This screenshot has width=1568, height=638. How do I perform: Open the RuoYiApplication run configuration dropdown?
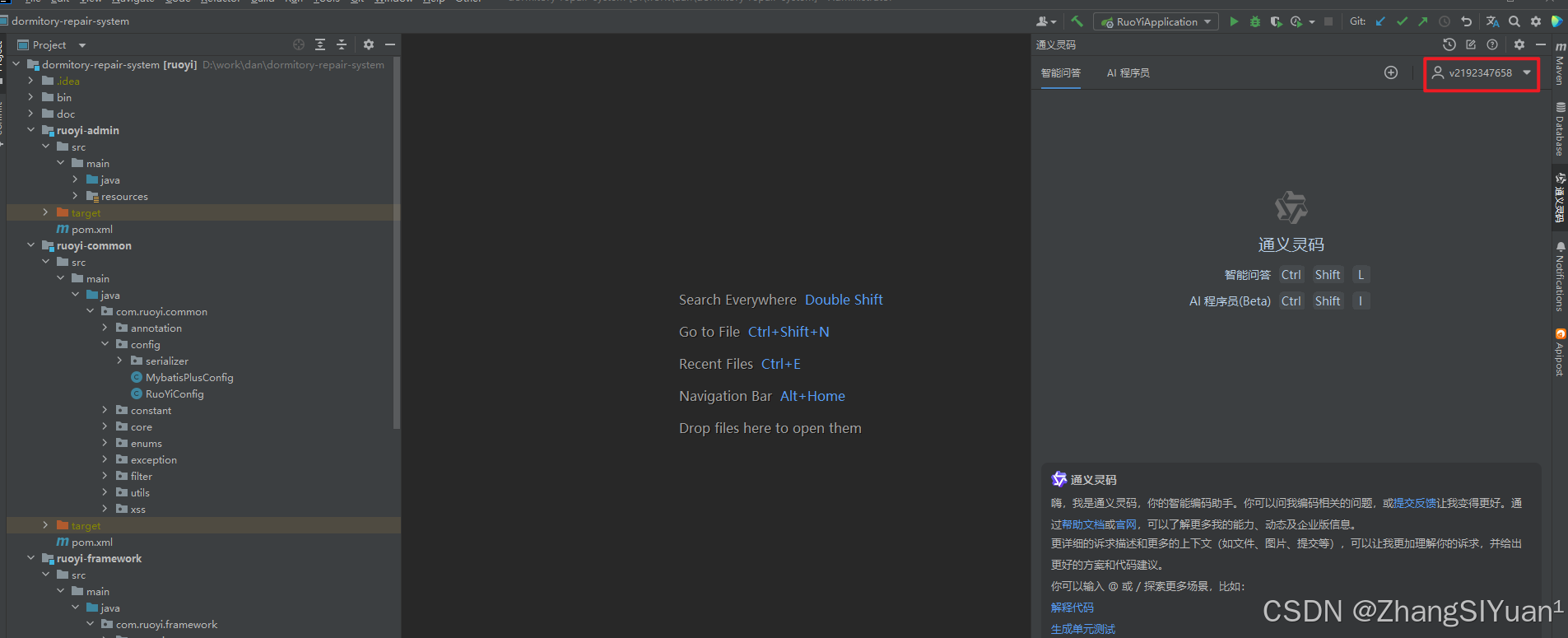[1156, 22]
